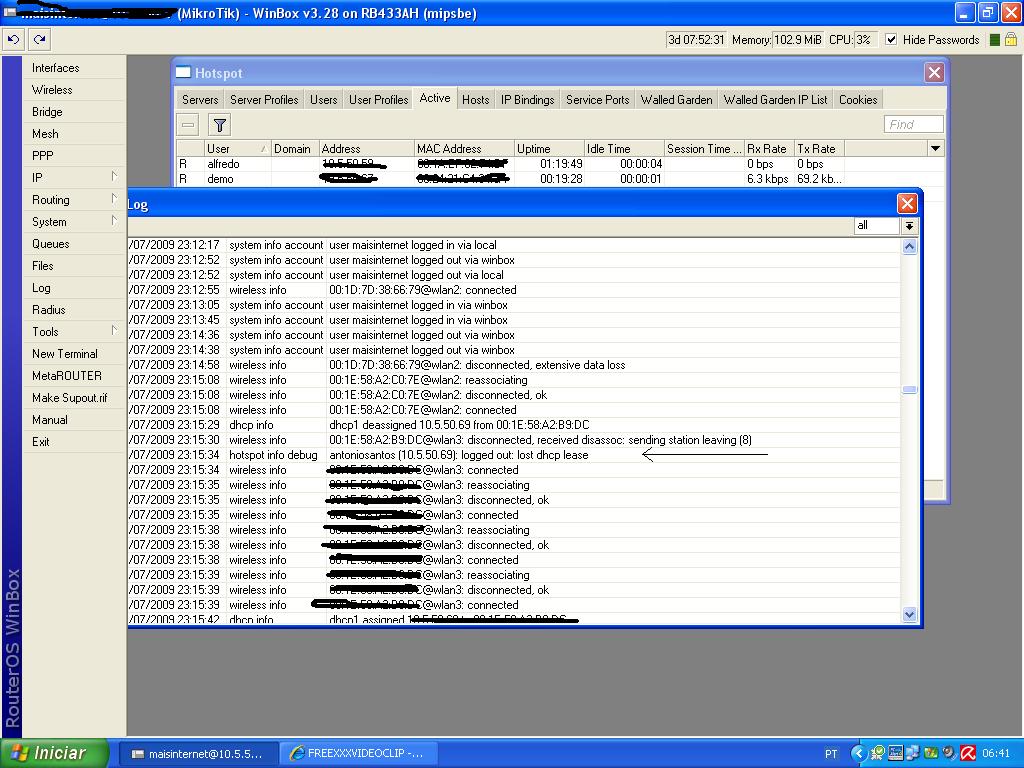This screenshot has height=768, width=1024.
Task: Open the Iniciar start button
Action: [x=54, y=753]
